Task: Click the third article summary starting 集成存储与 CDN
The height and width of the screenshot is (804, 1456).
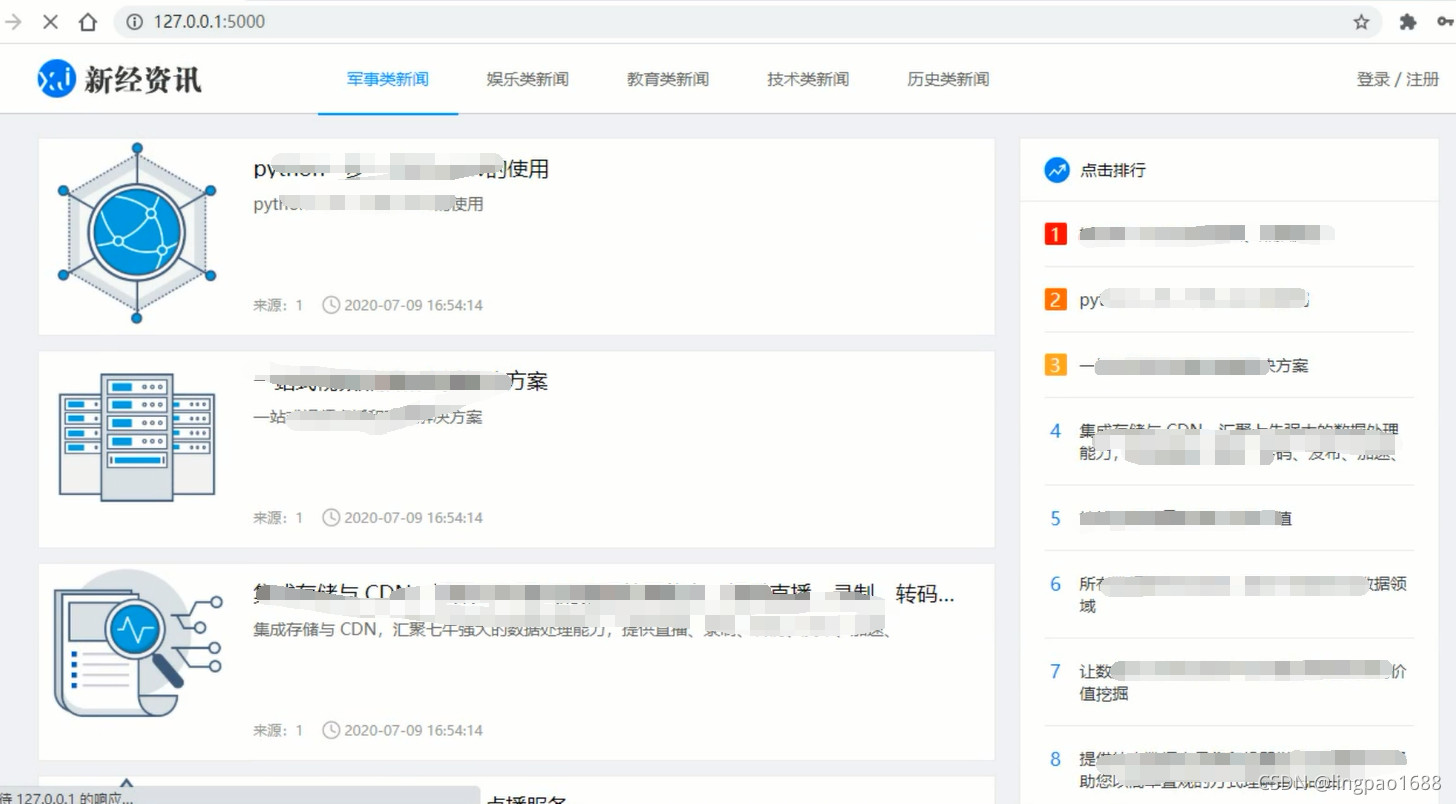Action: [573, 630]
